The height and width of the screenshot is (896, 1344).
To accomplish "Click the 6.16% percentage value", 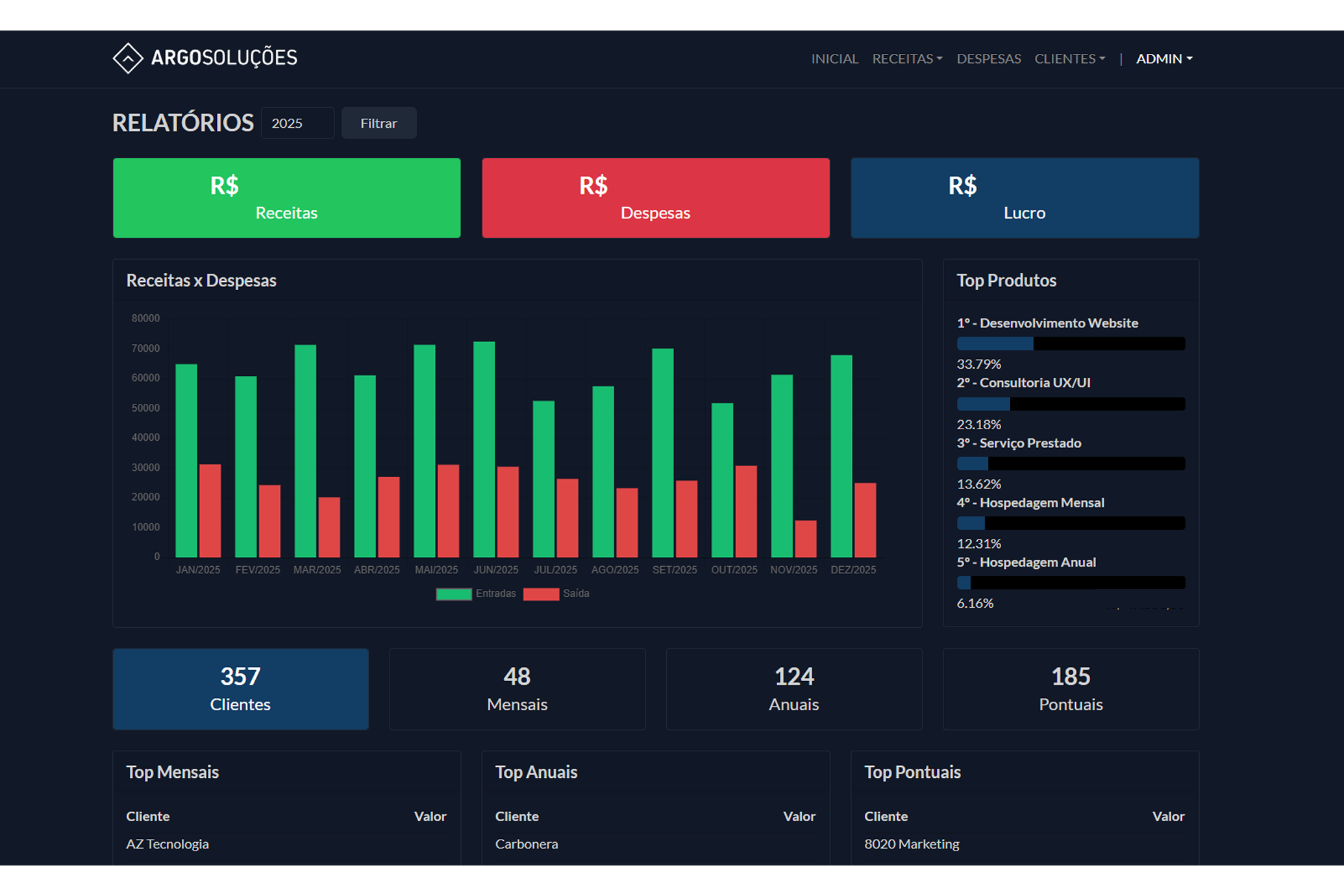I will (x=975, y=603).
